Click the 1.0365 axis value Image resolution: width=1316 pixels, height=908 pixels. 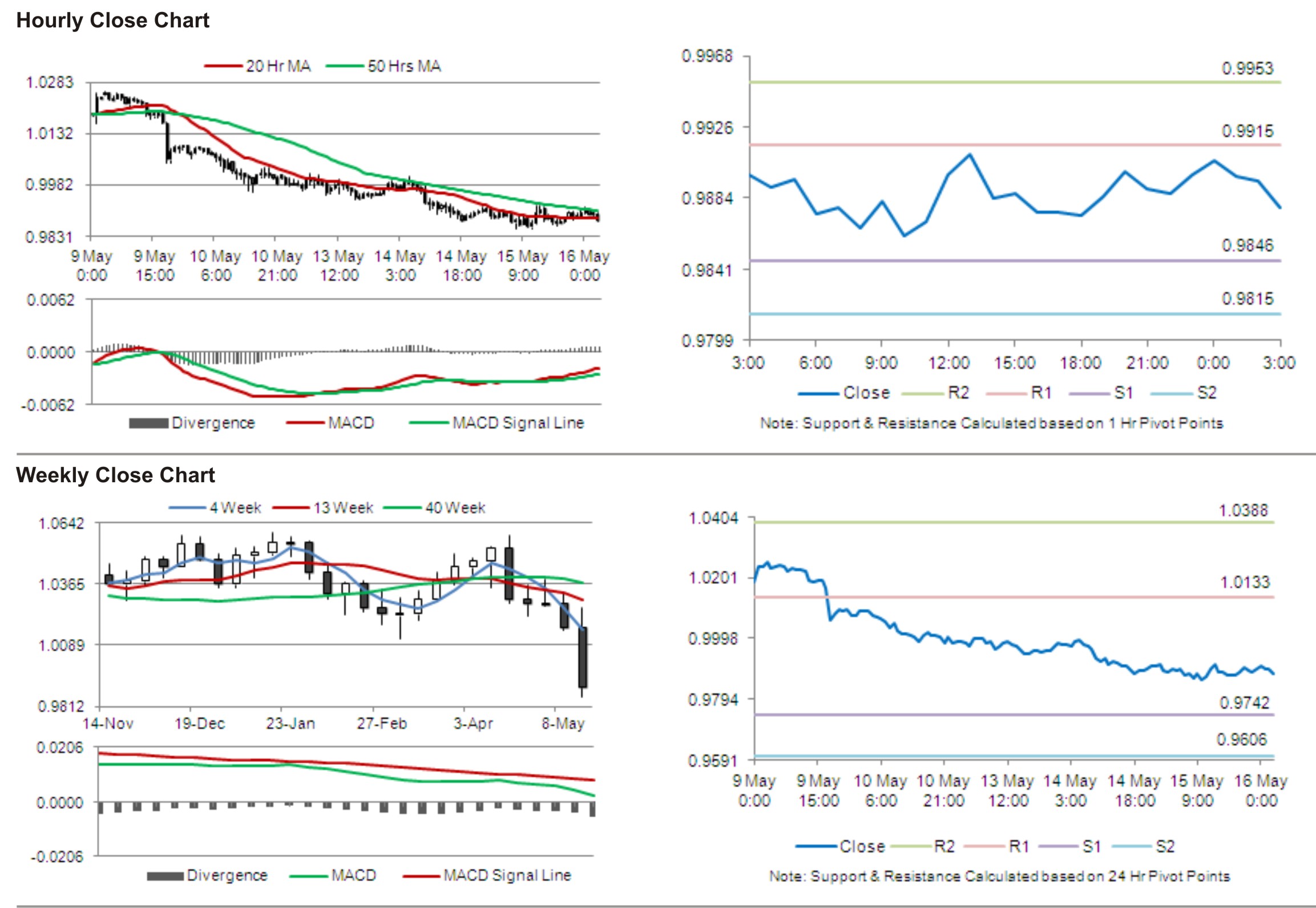(60, 584)
